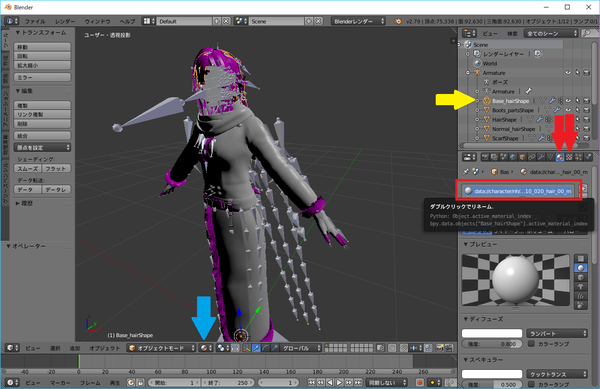This screenshot has height=389, width=600.
Task: Toggle visibility eye for Boots_partsShape
Action: pyautogui.click(x=568, y=110)
